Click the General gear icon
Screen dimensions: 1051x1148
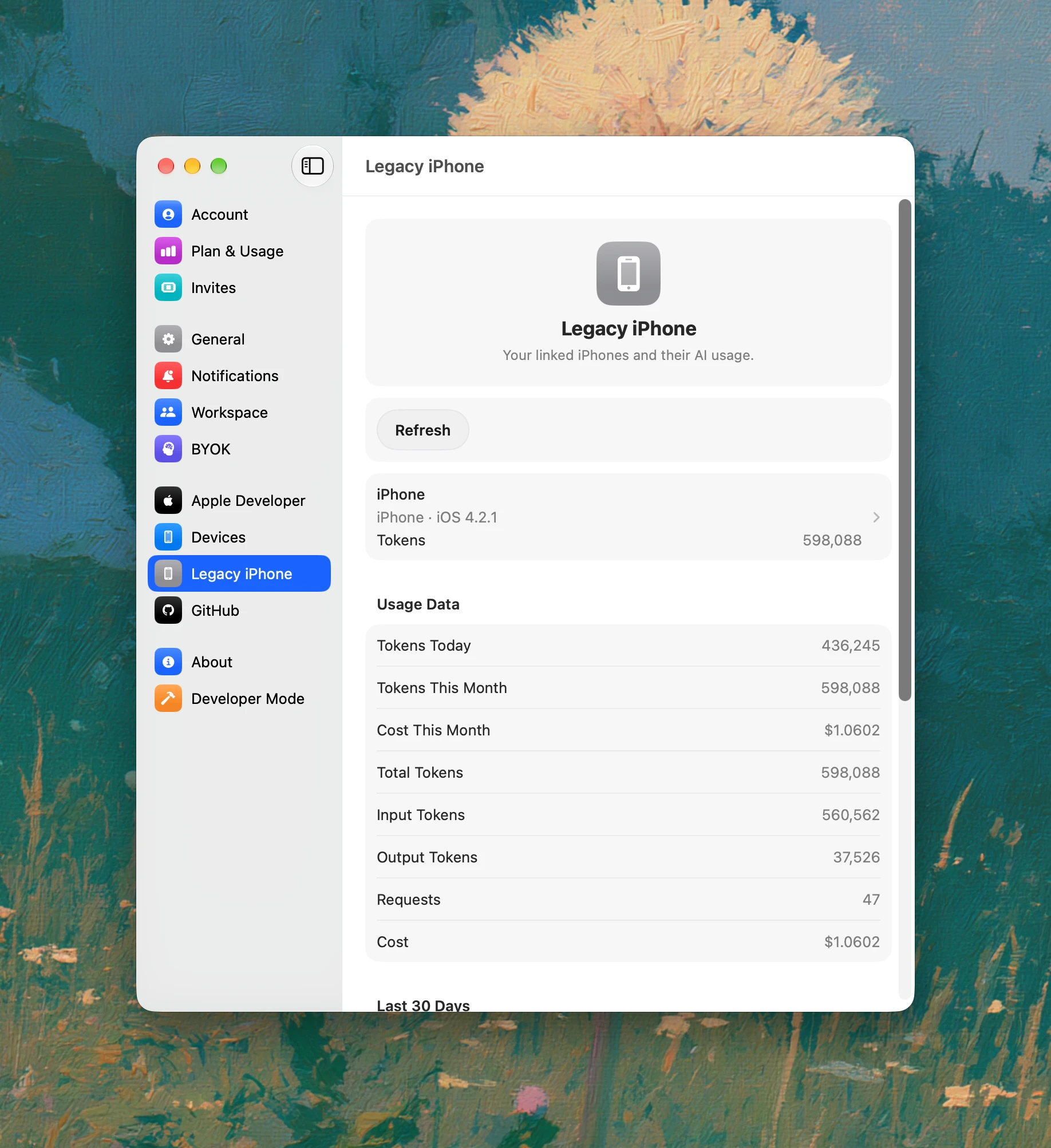tap(168, 339)
